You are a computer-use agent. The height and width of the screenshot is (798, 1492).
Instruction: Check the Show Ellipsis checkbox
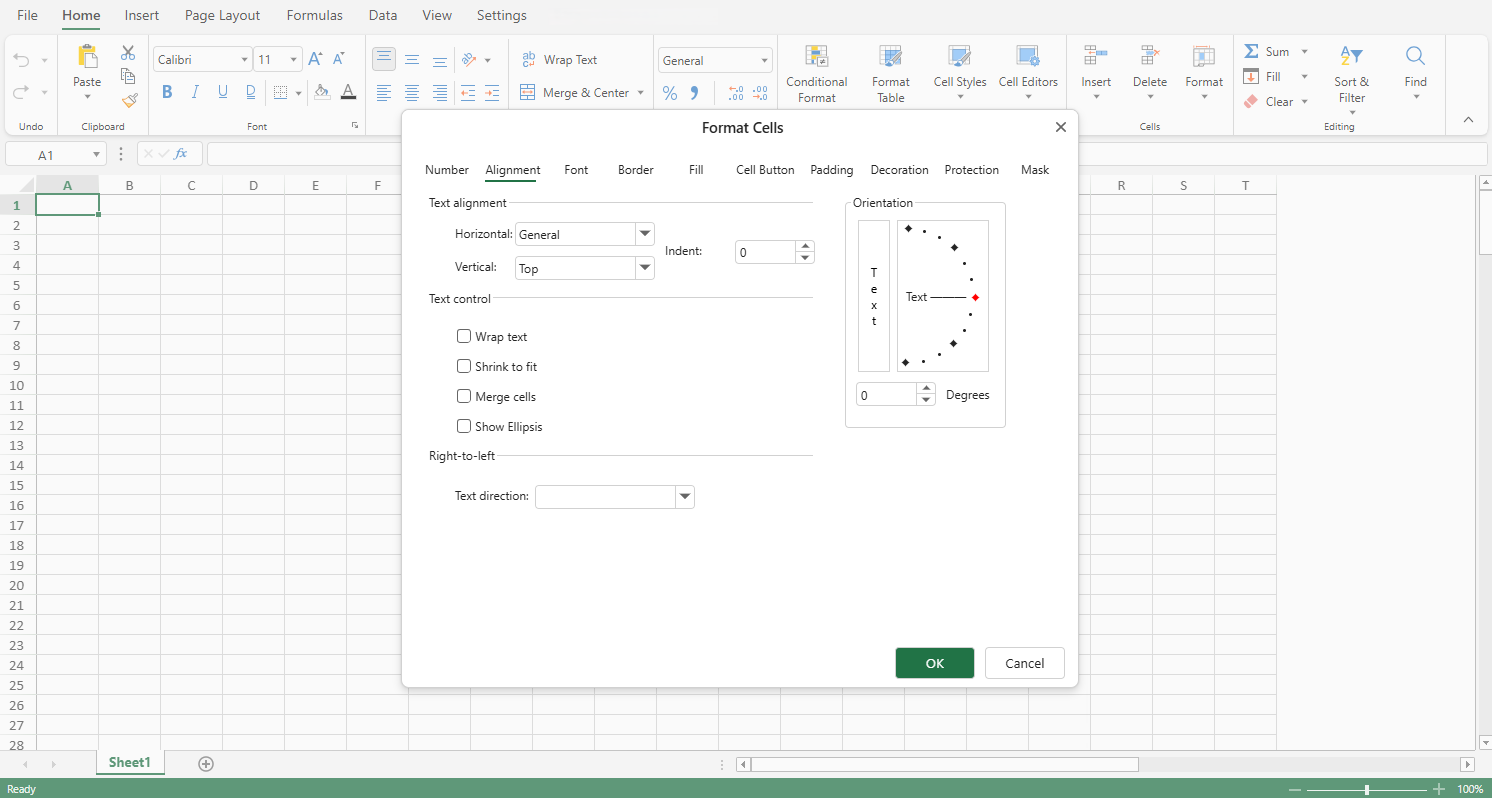(464, 427)
